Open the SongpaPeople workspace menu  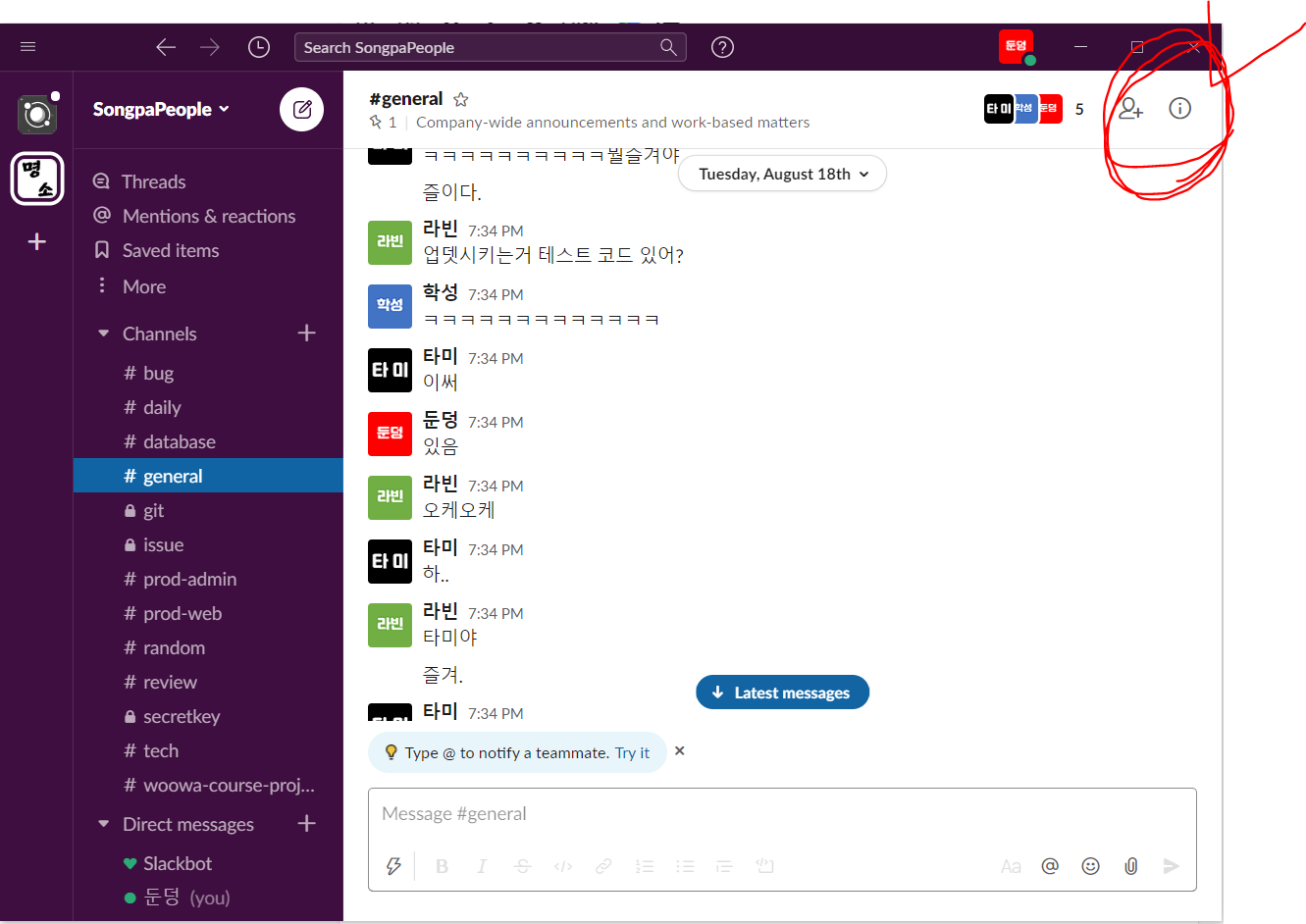[161, 109]
